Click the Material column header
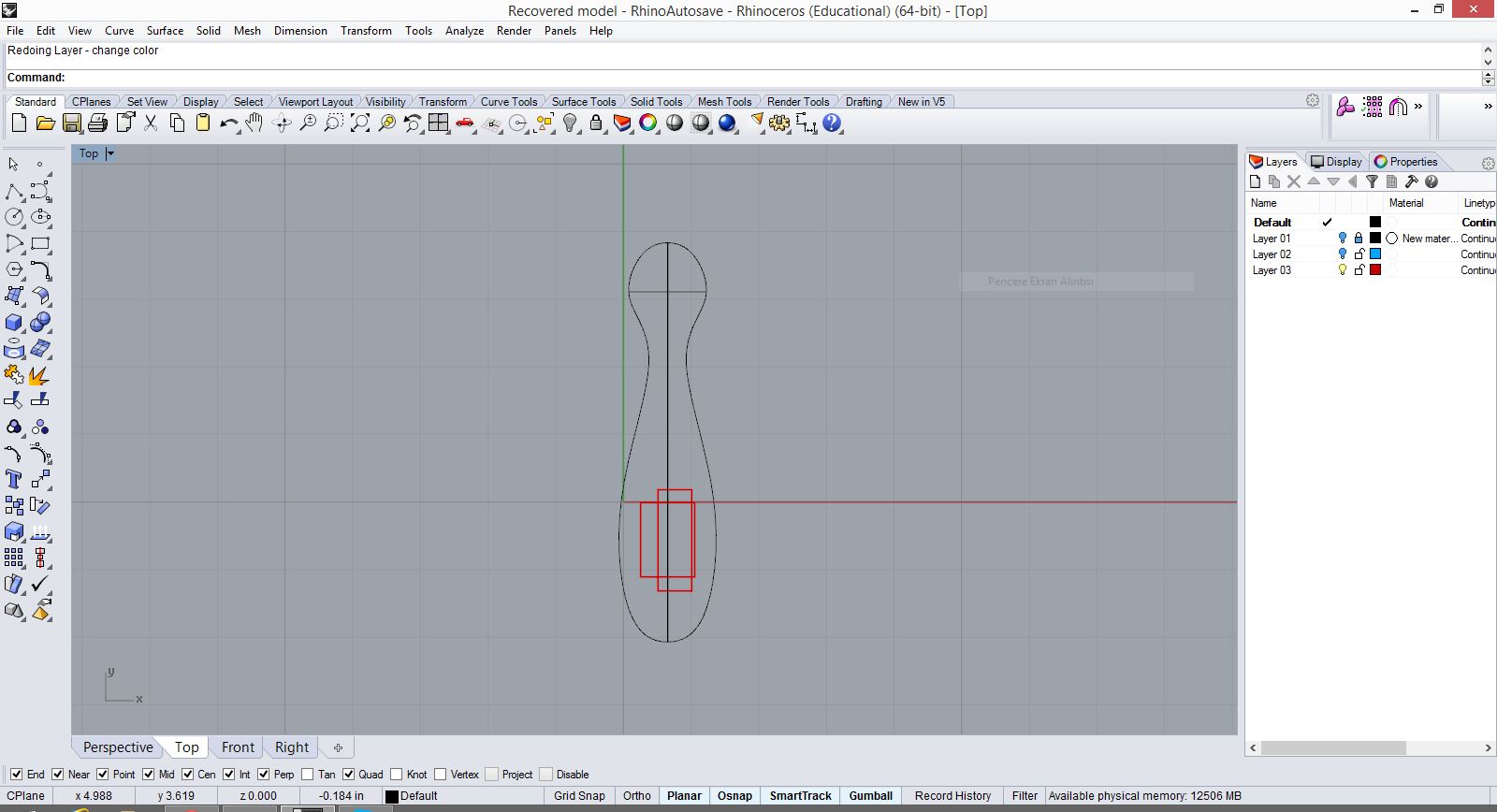Screen dimensions: 1497x812 [1406, 203]
